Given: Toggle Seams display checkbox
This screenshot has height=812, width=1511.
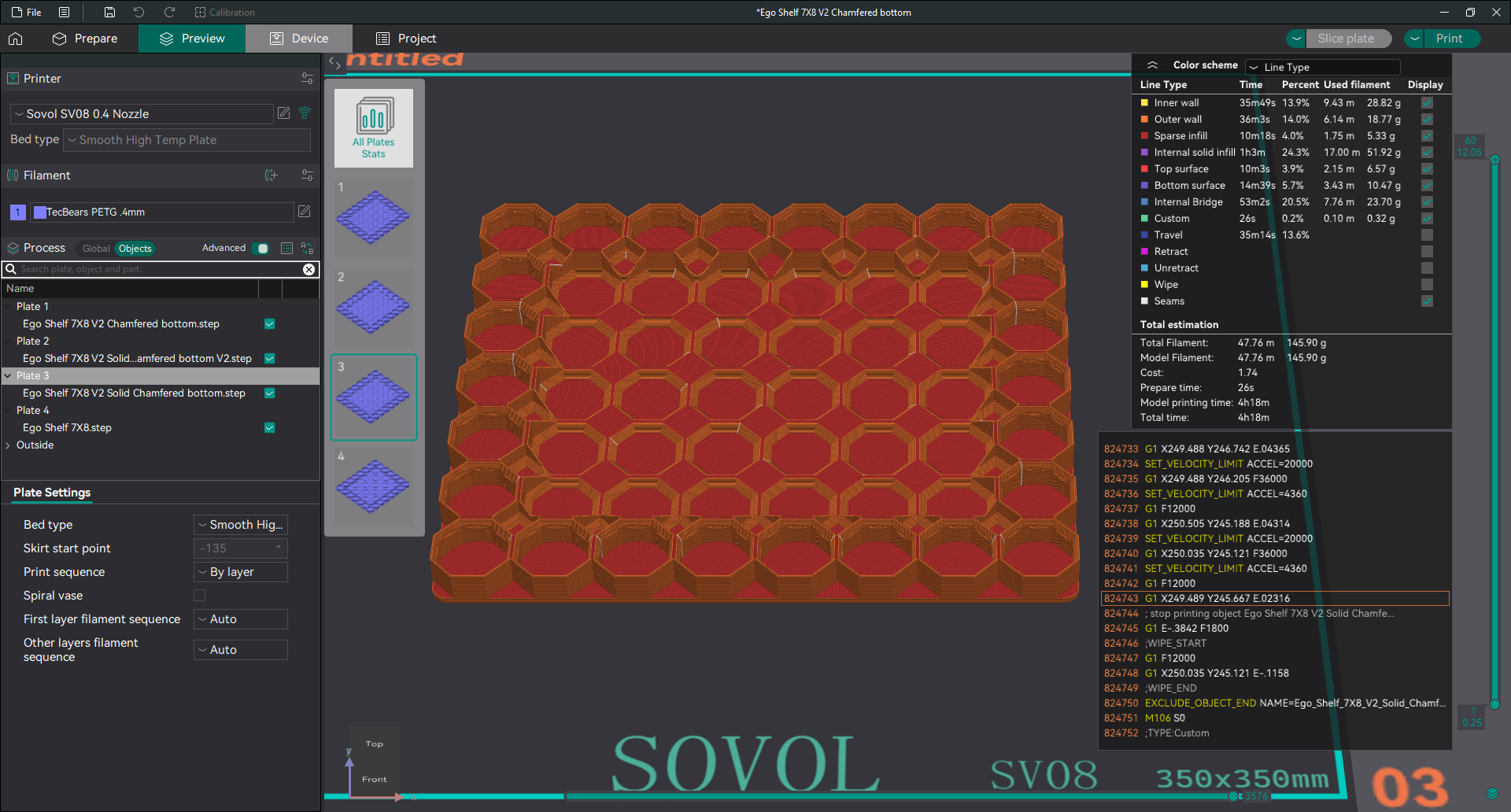Looking at the screenshot, I should (1427, 301).
